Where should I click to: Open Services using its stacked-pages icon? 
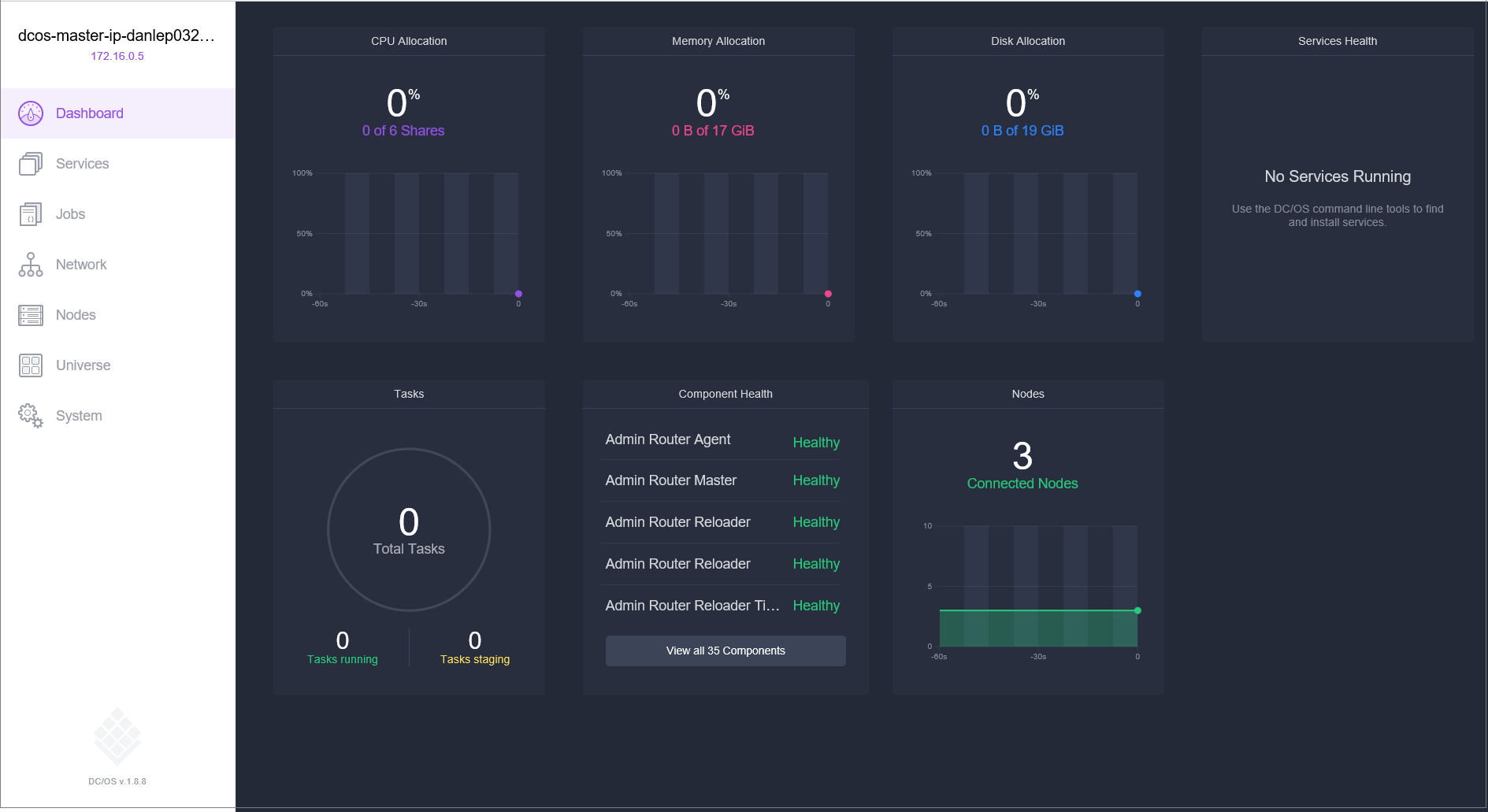click(x=30, y=163)
